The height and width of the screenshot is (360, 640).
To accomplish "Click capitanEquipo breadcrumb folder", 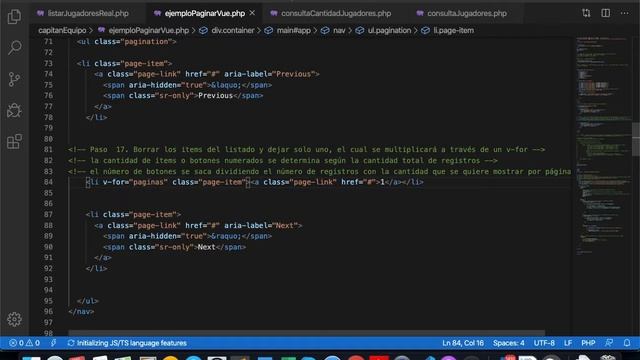I will tap(62, 30).
